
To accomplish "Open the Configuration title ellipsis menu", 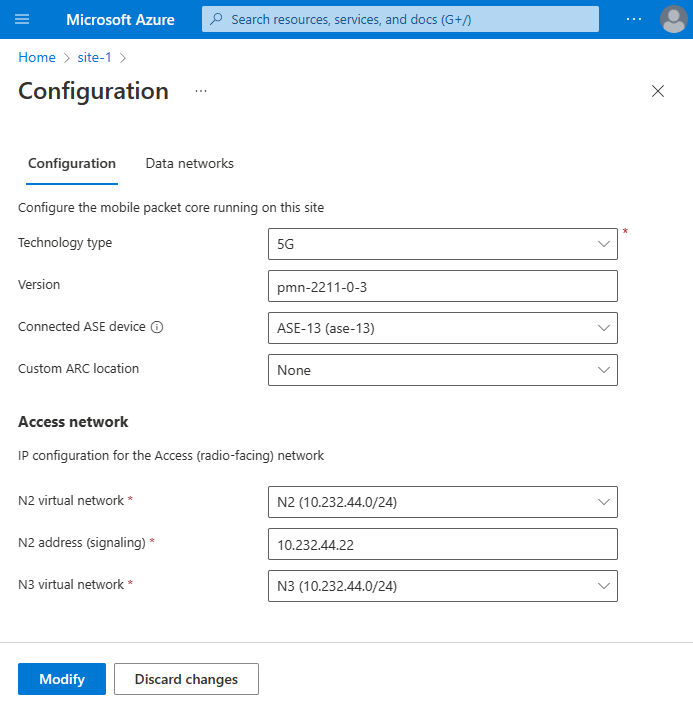I will (x=201, y=91).
